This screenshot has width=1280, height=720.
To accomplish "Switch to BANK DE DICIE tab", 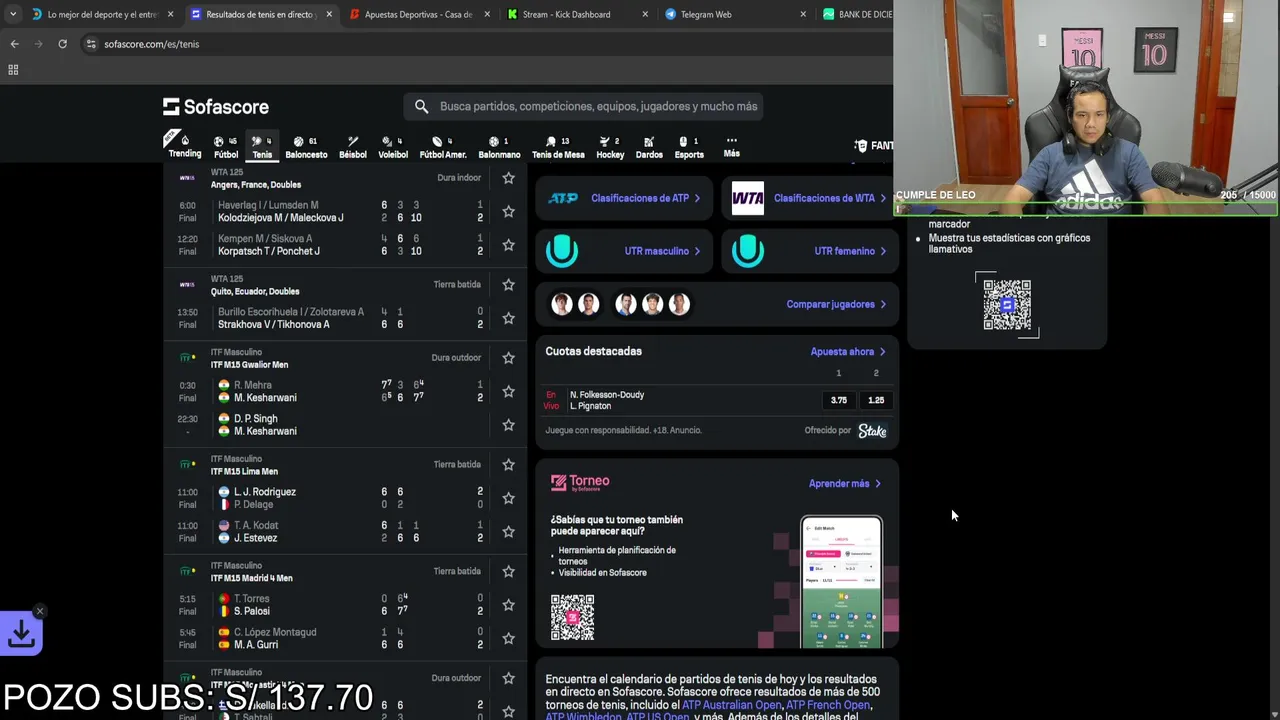I will pos(855,15).
